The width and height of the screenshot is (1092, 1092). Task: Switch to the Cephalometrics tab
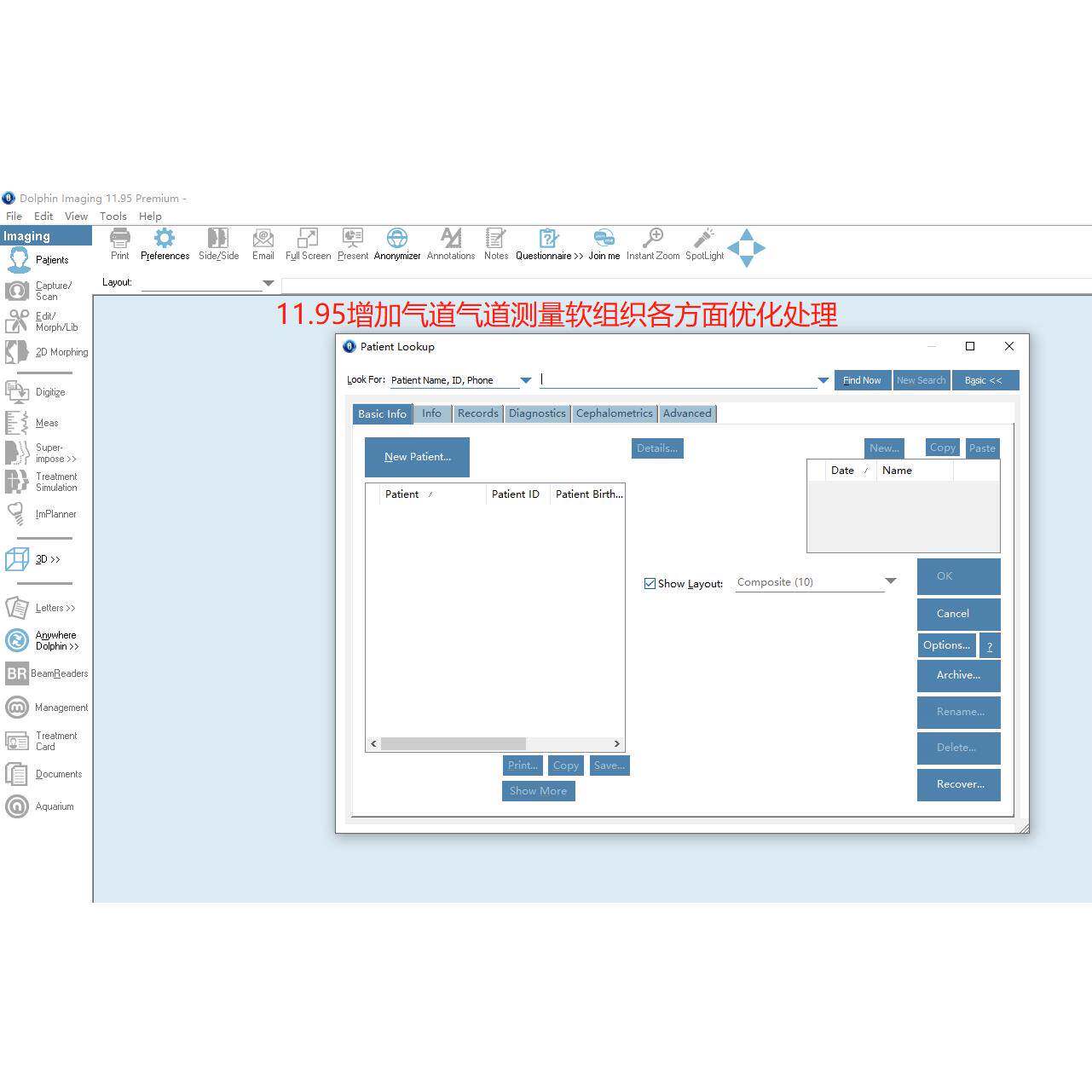[615, 413]
